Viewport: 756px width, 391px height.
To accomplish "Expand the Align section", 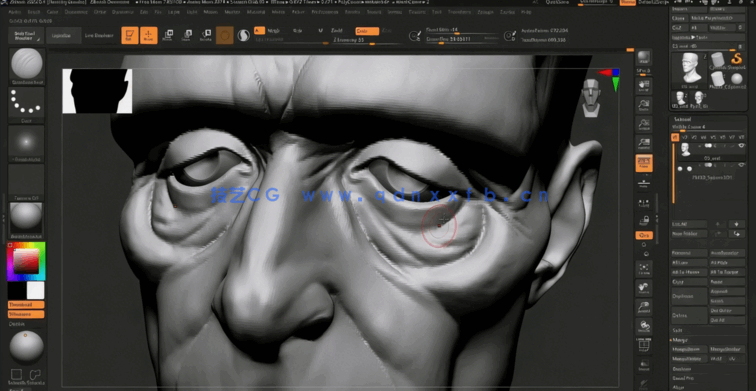I will (678, 387).
